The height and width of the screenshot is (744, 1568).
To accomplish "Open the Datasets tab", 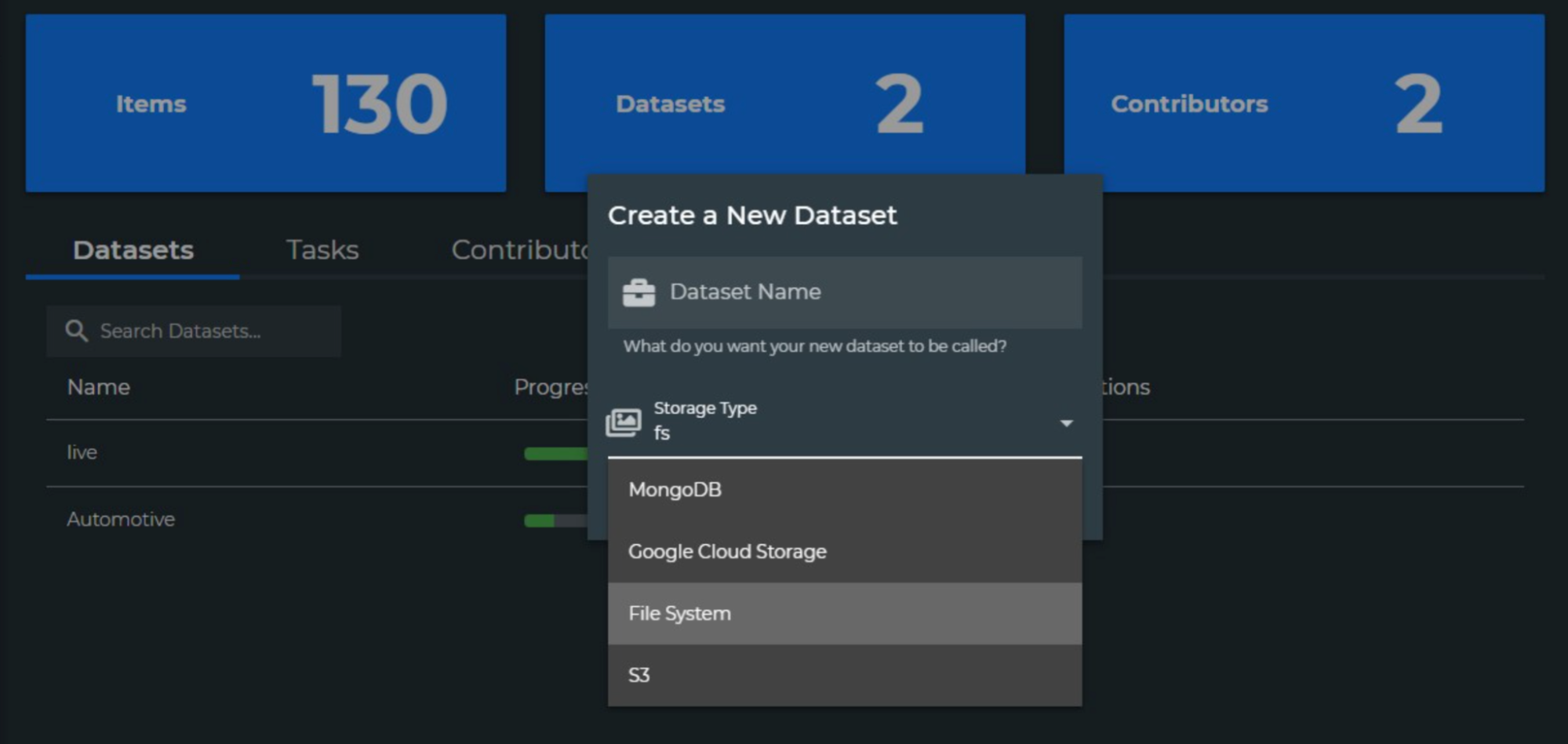I will pos(133,250).
